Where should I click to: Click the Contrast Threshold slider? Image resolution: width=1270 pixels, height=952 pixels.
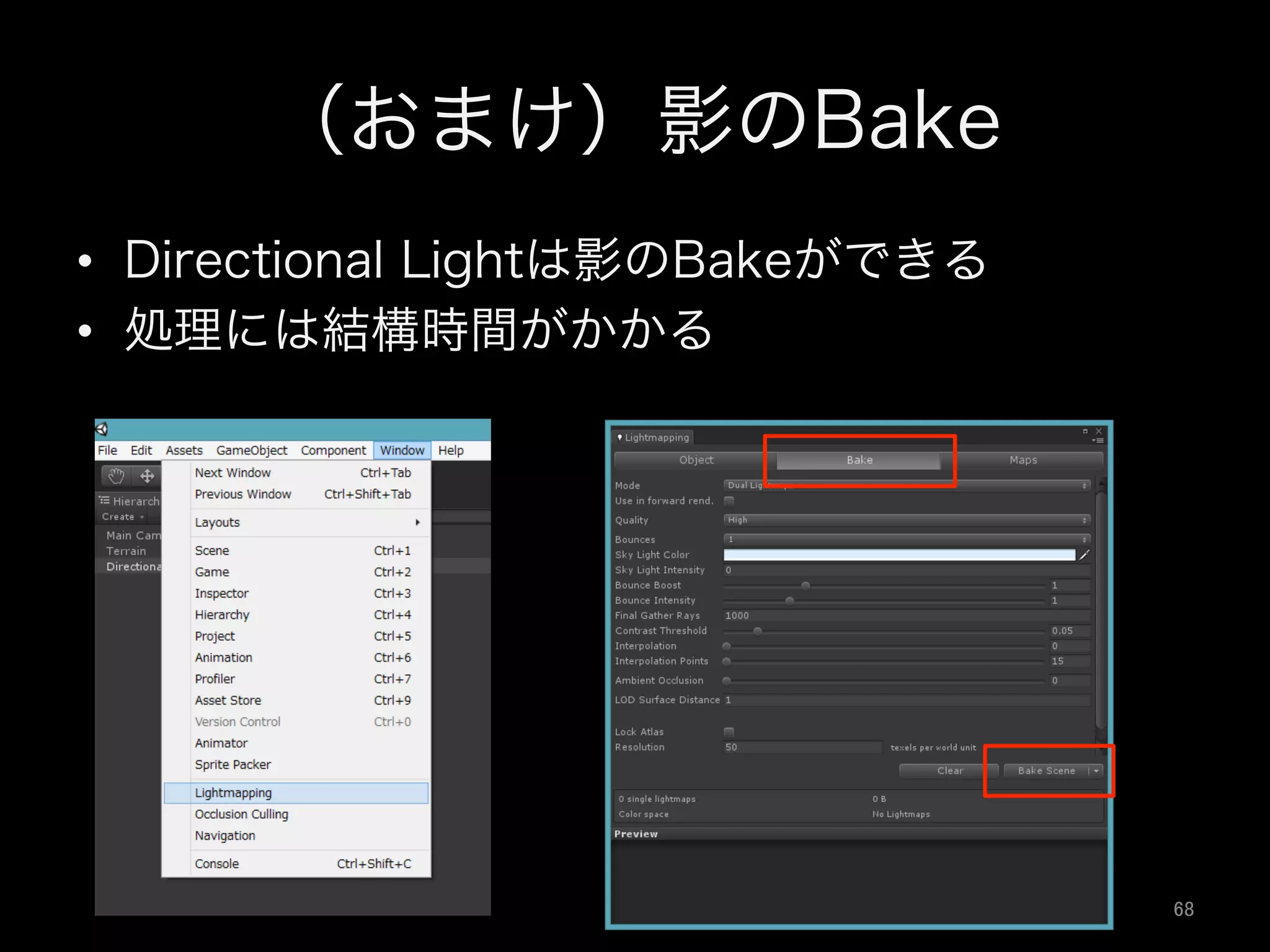click(x=884, y=631)
